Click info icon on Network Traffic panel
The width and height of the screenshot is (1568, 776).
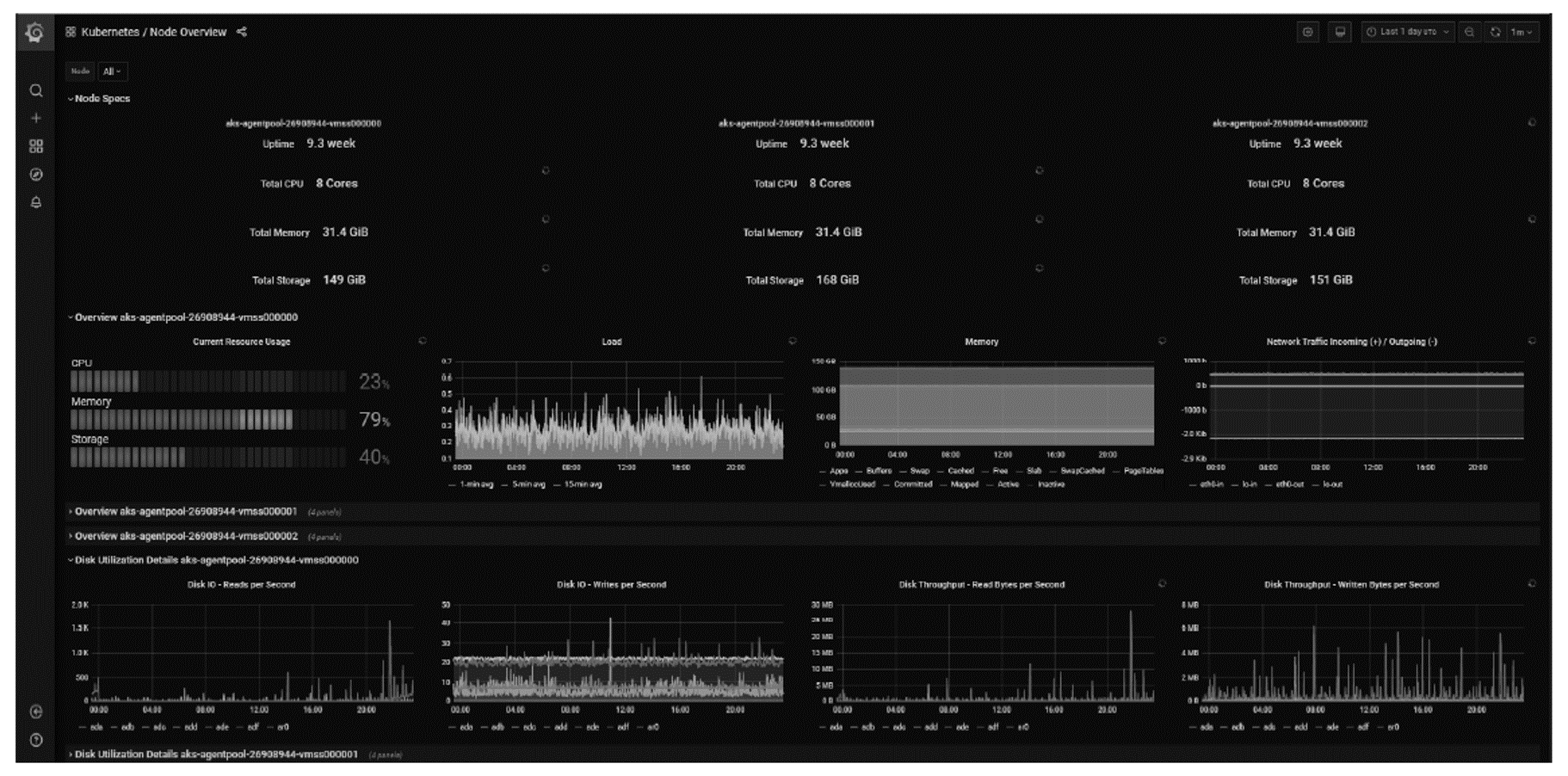click(x=1532, y=341)
